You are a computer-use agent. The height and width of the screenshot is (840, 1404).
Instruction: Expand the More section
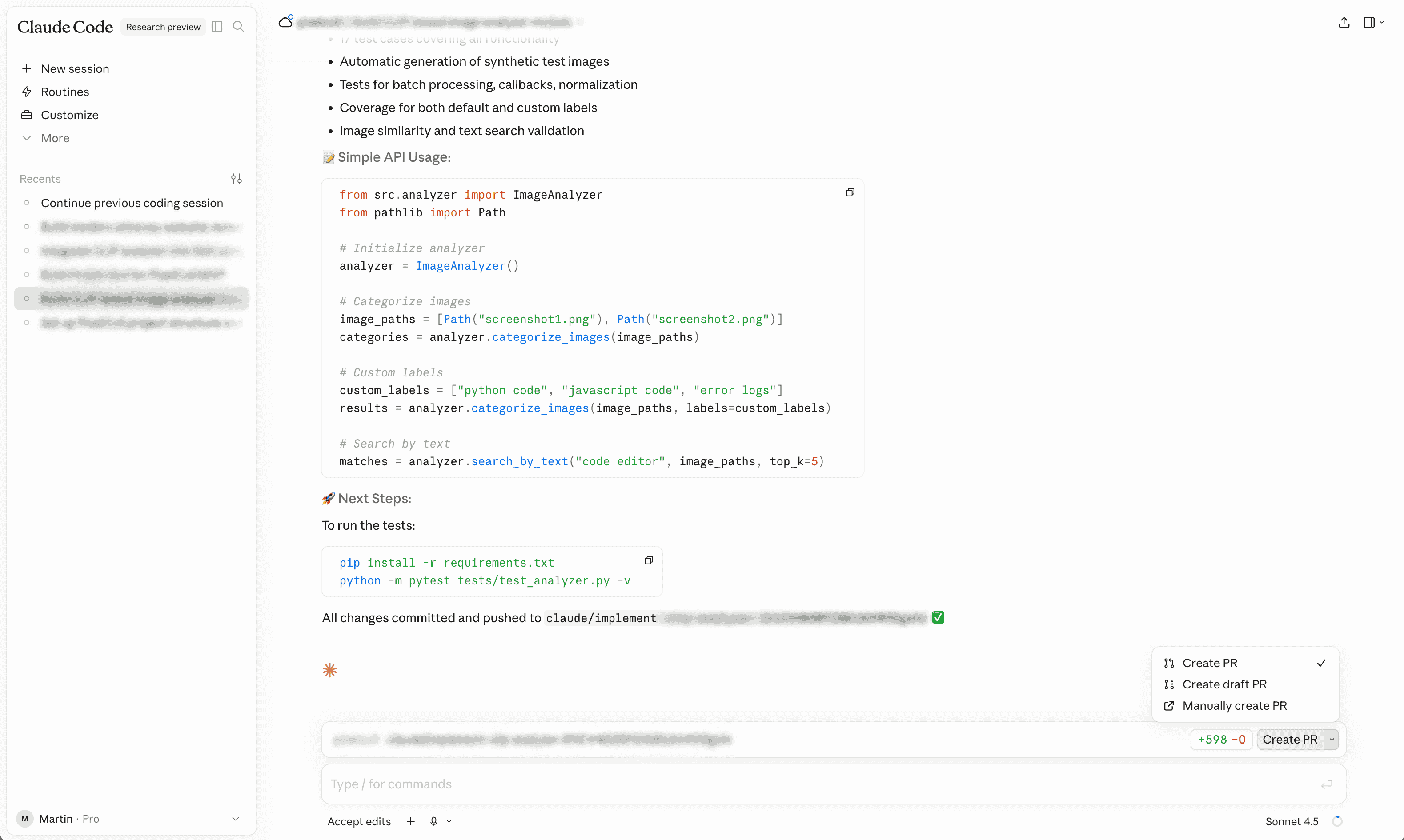coord(131,138)
